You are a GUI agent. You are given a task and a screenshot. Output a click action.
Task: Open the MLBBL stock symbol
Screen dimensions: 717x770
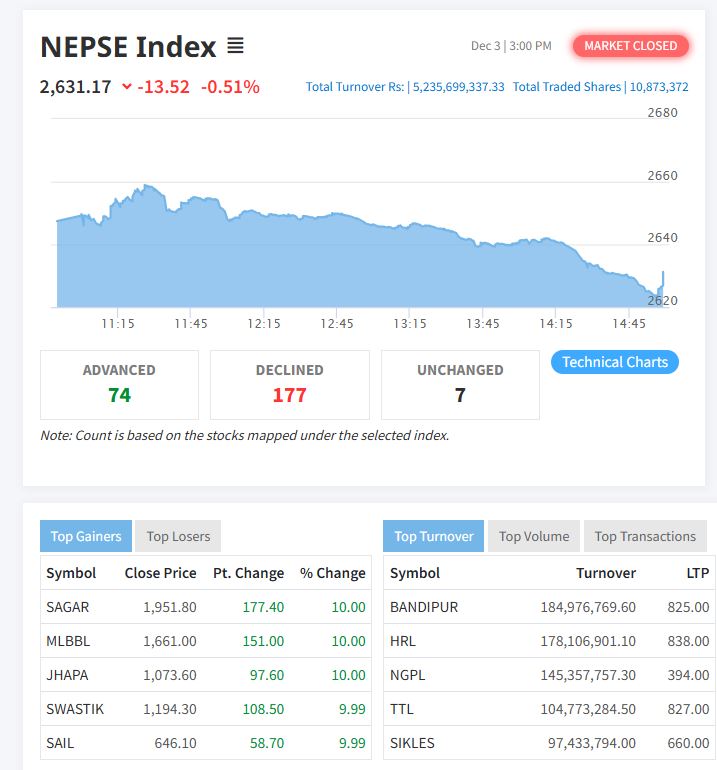click(67, 641)
